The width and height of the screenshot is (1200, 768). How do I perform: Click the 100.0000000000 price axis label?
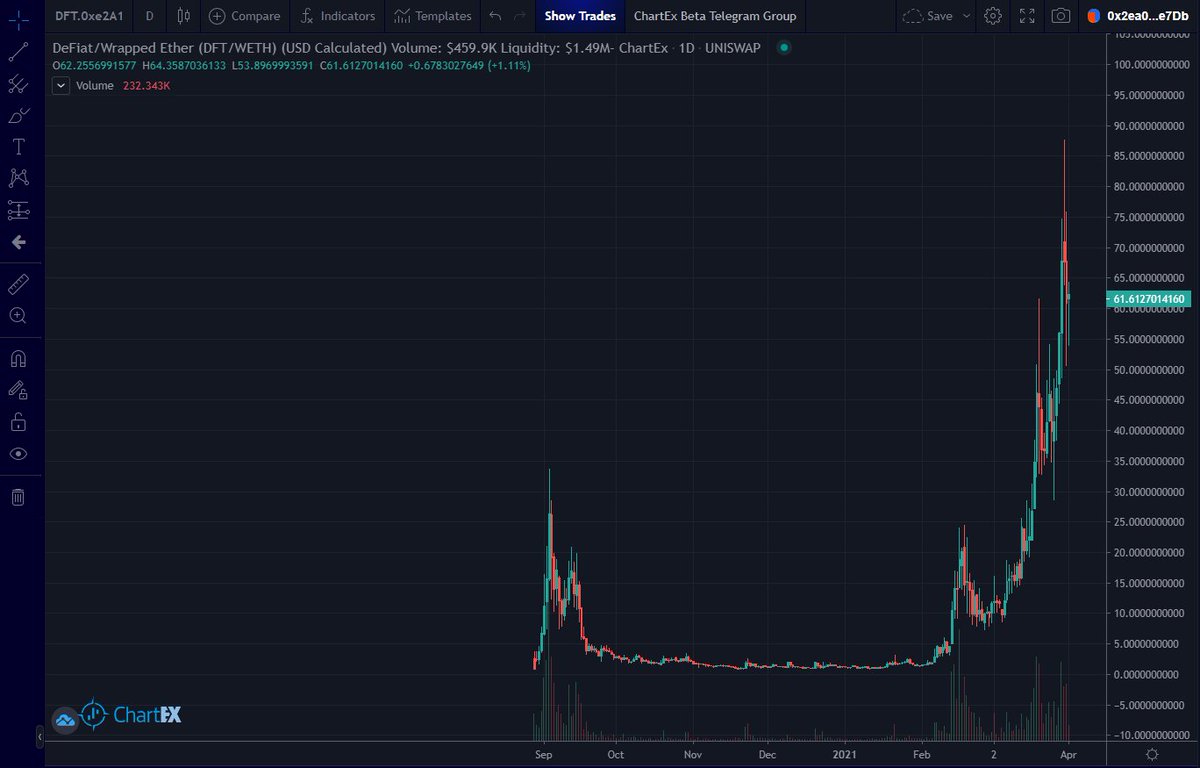point(1149,65)
